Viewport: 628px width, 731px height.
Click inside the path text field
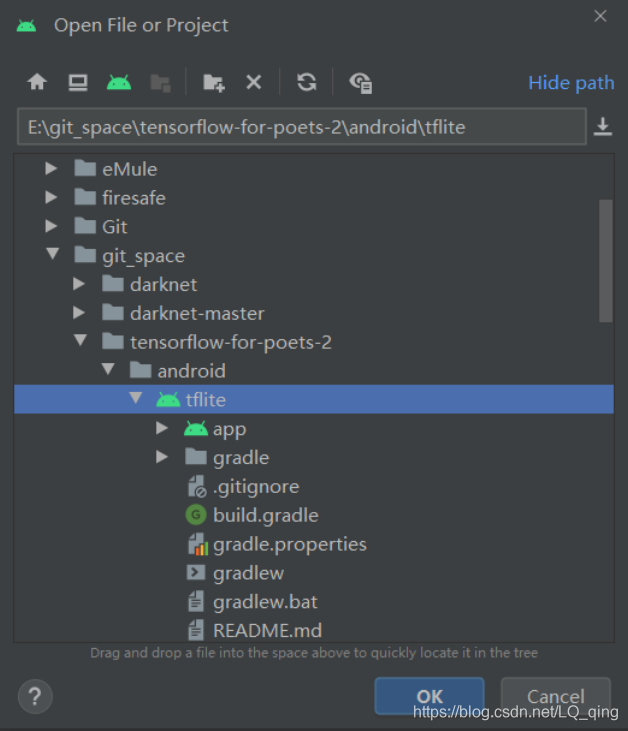302,126
